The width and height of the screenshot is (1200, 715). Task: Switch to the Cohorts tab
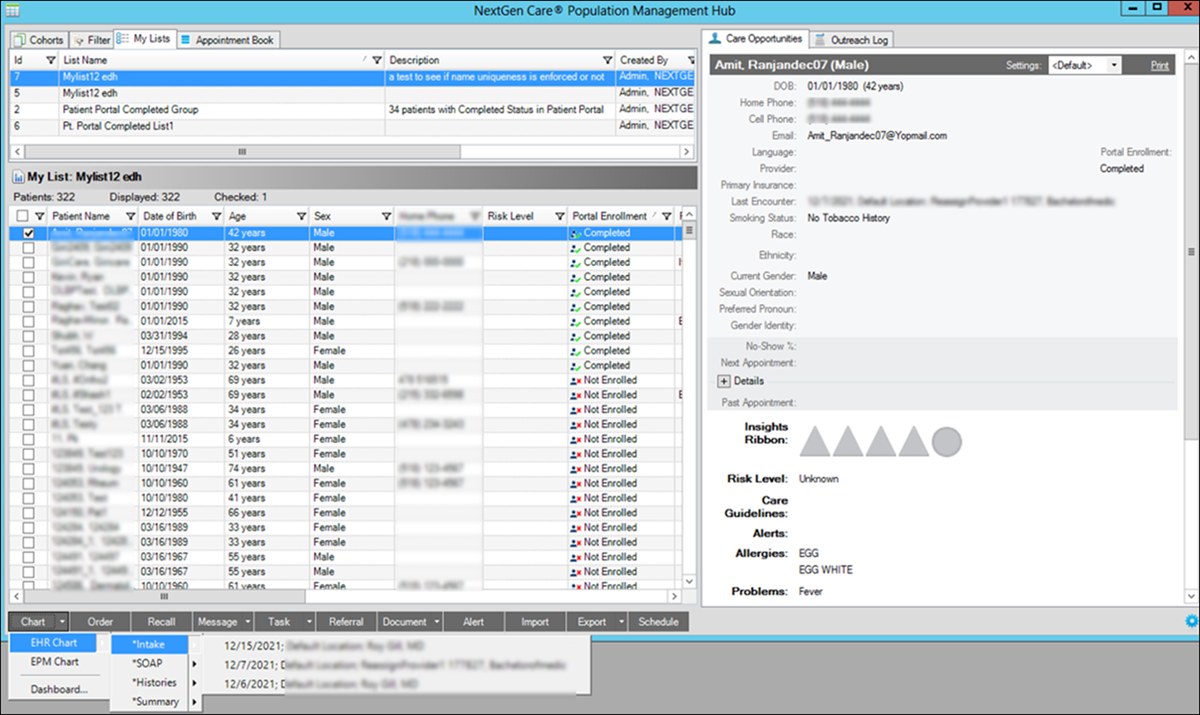(39, 40)
